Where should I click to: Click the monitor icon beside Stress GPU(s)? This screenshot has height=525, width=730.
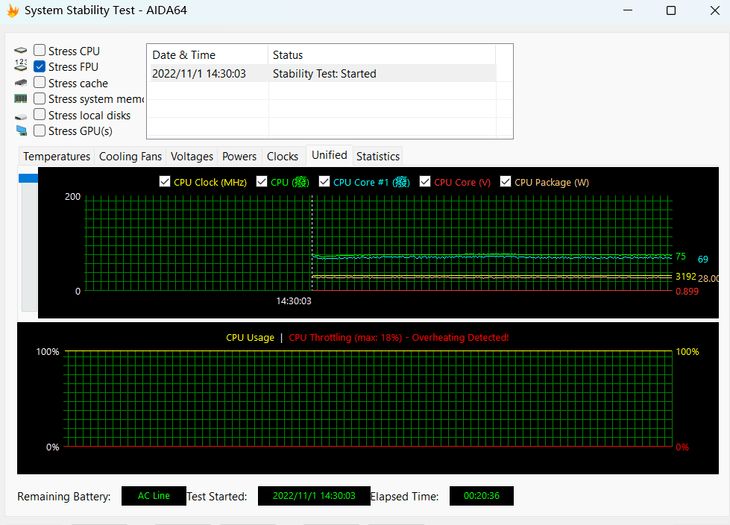coord(21,131)
